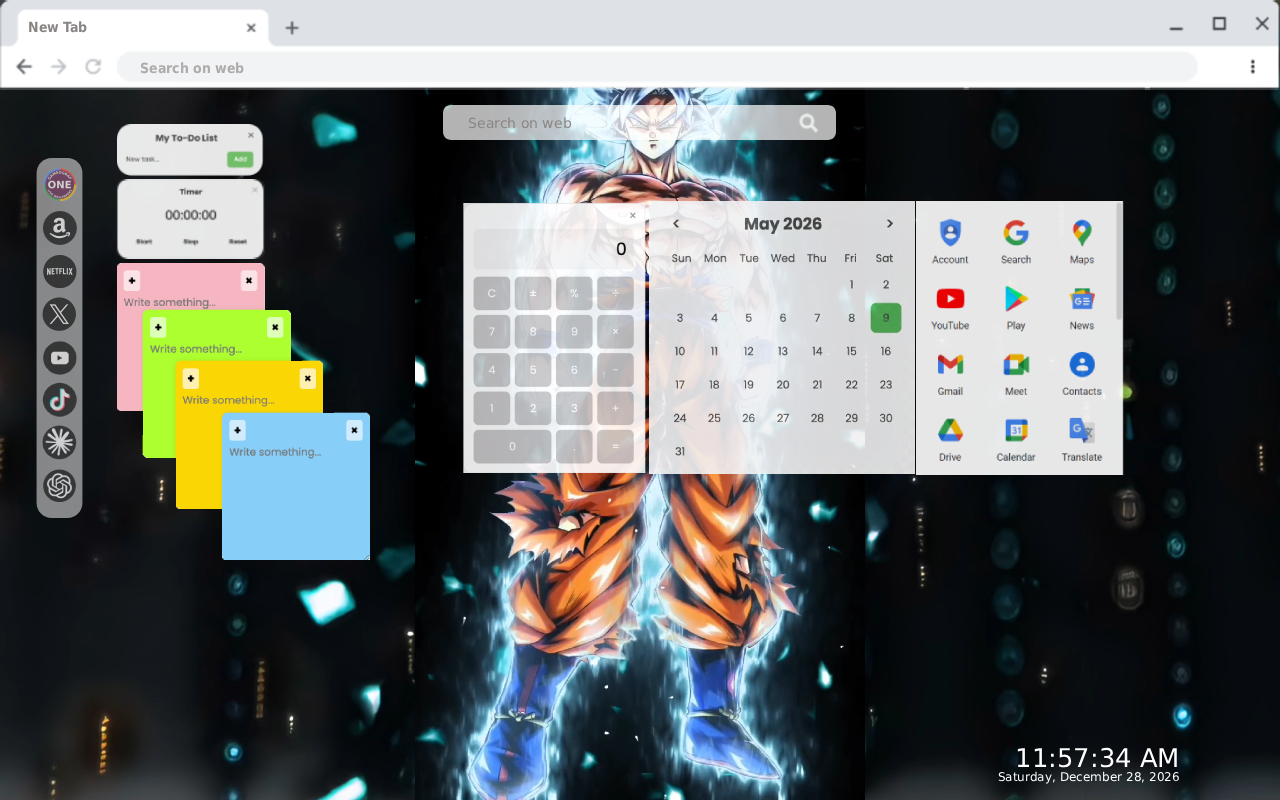Open Google Translate in the apps panel
Screen dimensions: 1280x800
pos(1082,439)
